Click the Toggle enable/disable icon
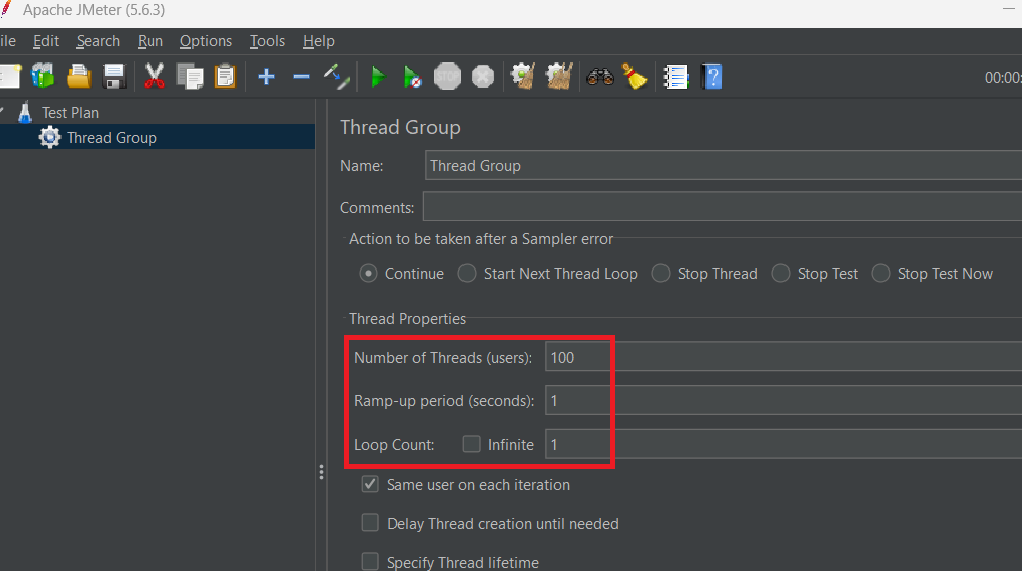 [x=337, y=76]
